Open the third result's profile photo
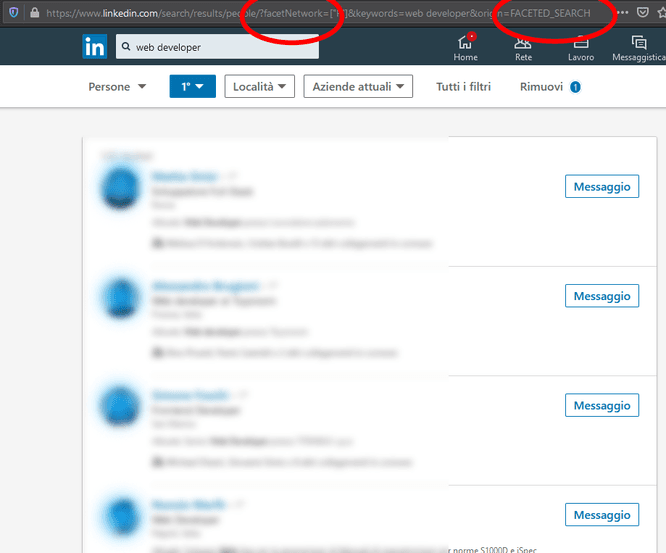This screenshot has height=553, width=666. tap(121, 406)
